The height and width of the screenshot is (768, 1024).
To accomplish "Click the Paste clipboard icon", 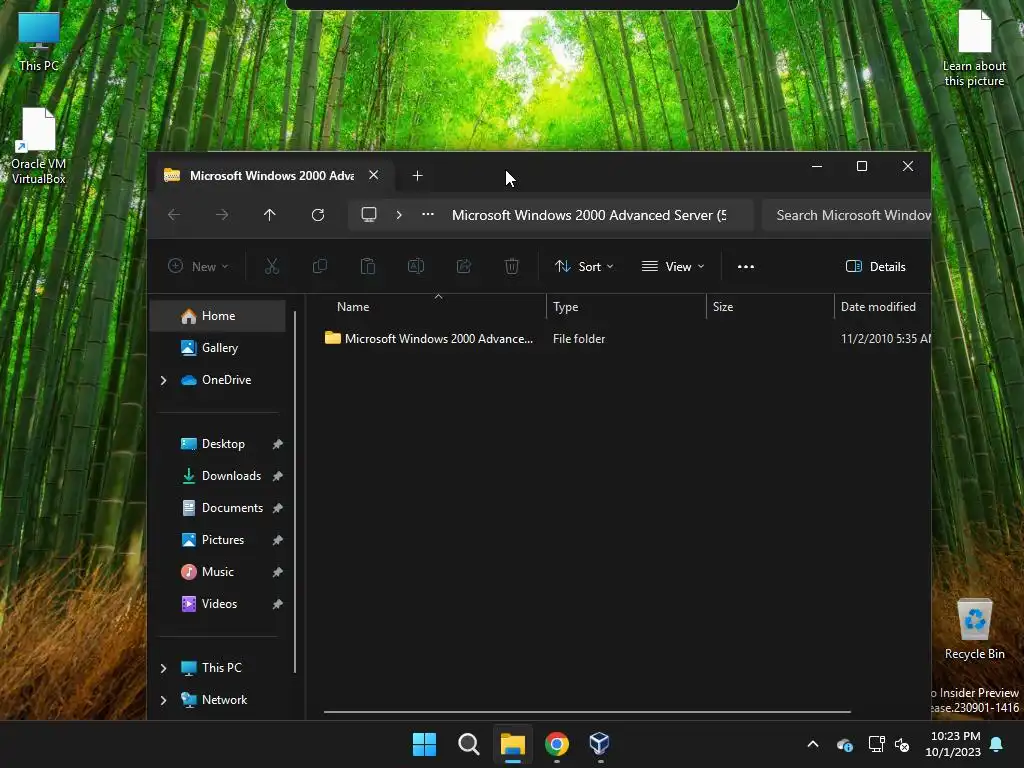I will tap(368, 266).
